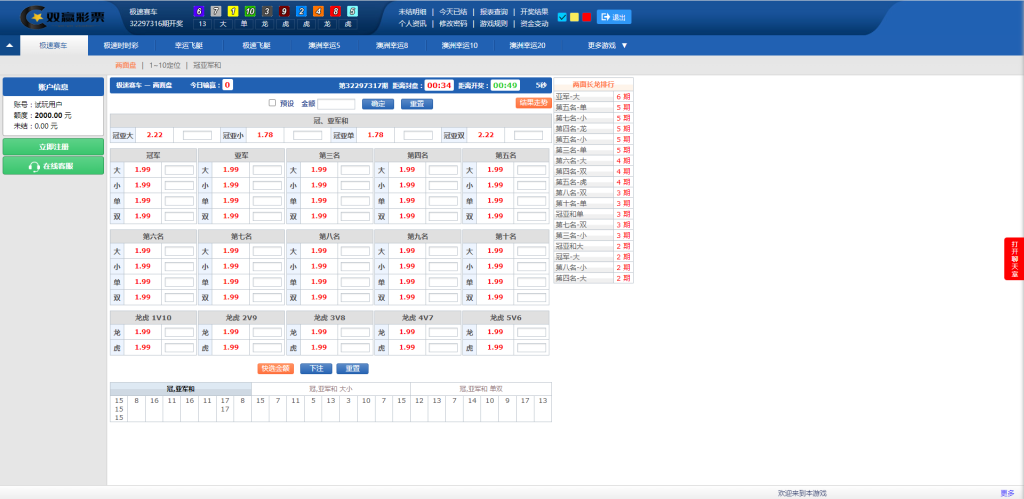Pick the yellow theme color swatch

[x=574, y=17]
